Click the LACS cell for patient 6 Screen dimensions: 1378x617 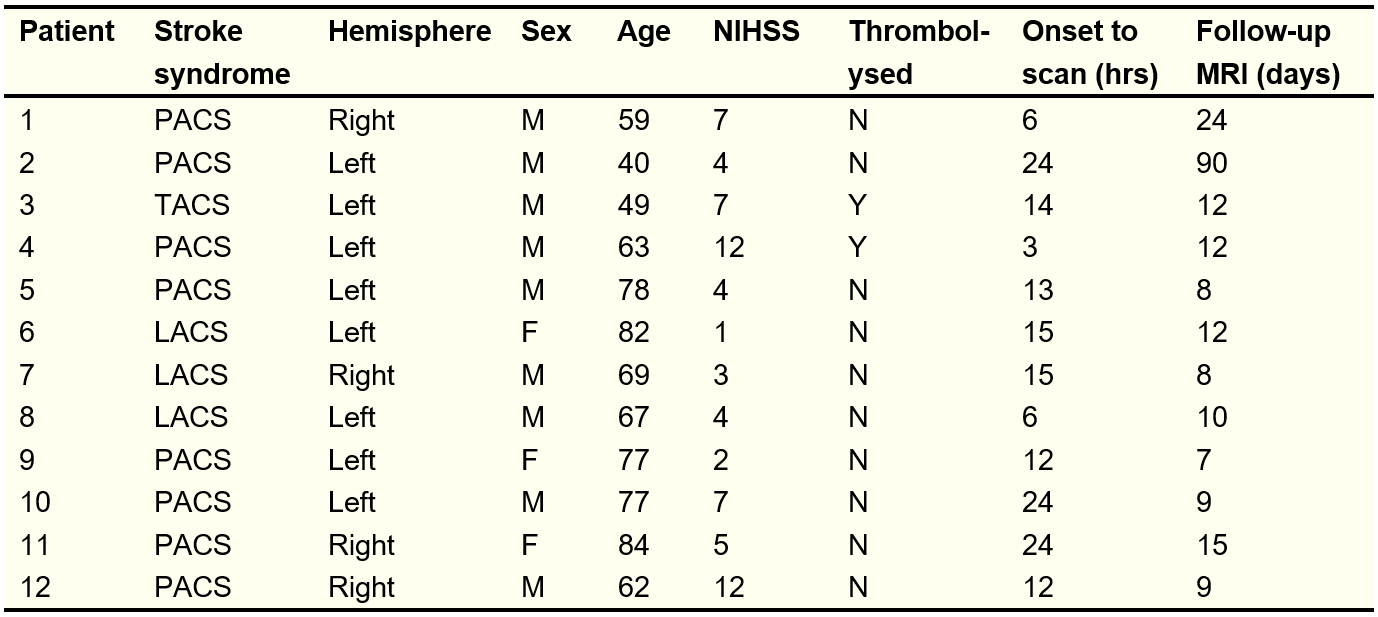click(192, 332)
